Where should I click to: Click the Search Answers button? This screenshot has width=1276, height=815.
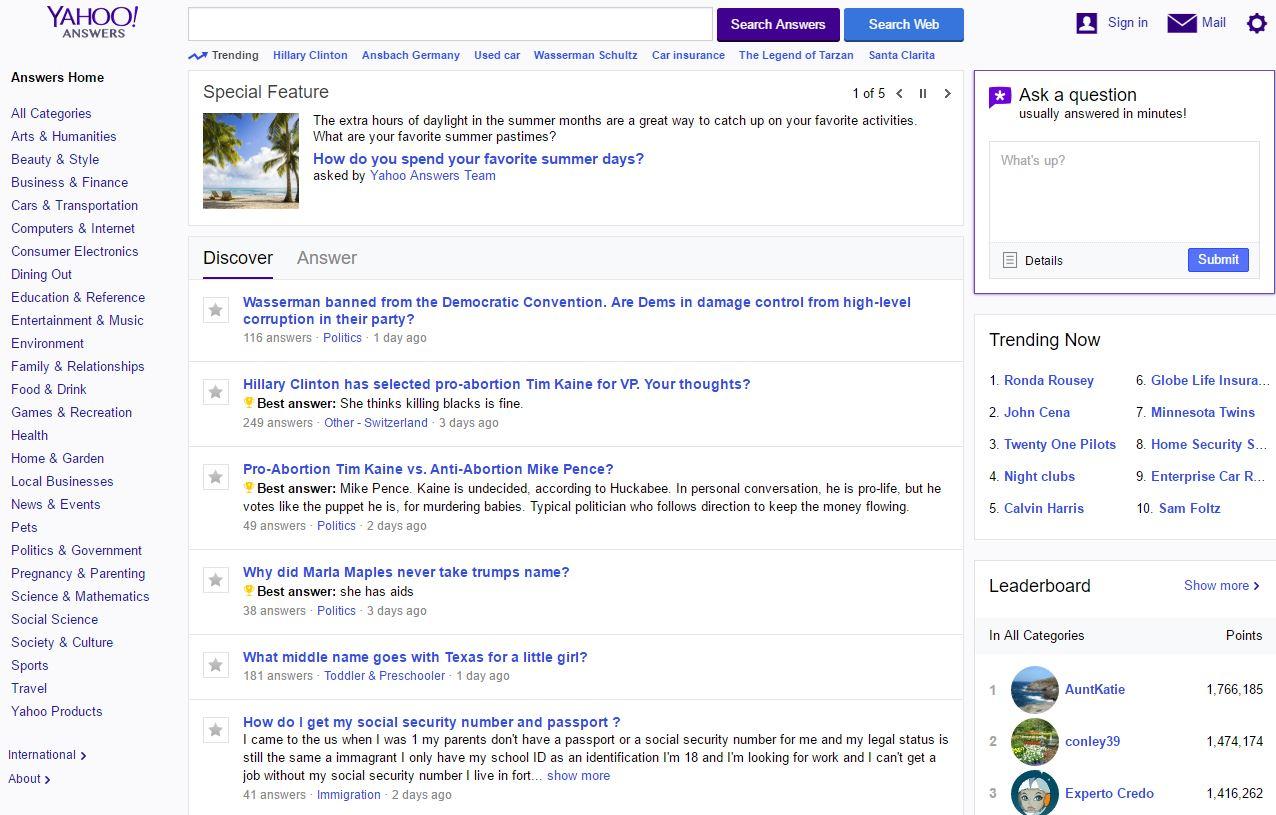click(x=777, y=24)
